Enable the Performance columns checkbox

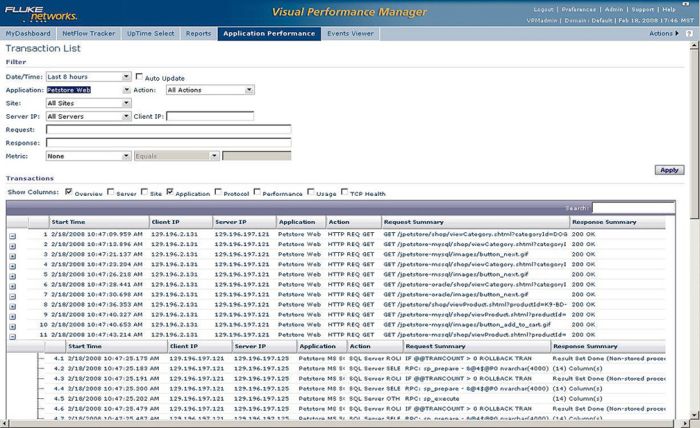(x=257, y=191)
